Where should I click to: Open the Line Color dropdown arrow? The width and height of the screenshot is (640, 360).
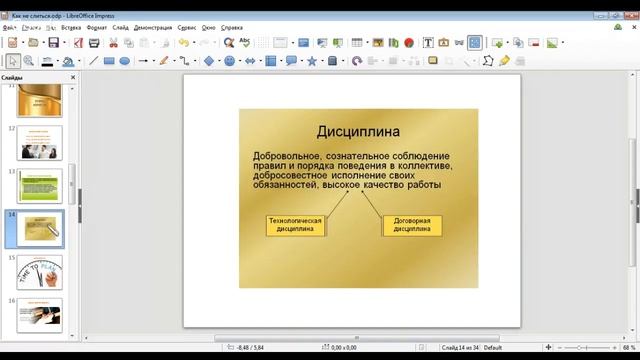pos(57,61)
